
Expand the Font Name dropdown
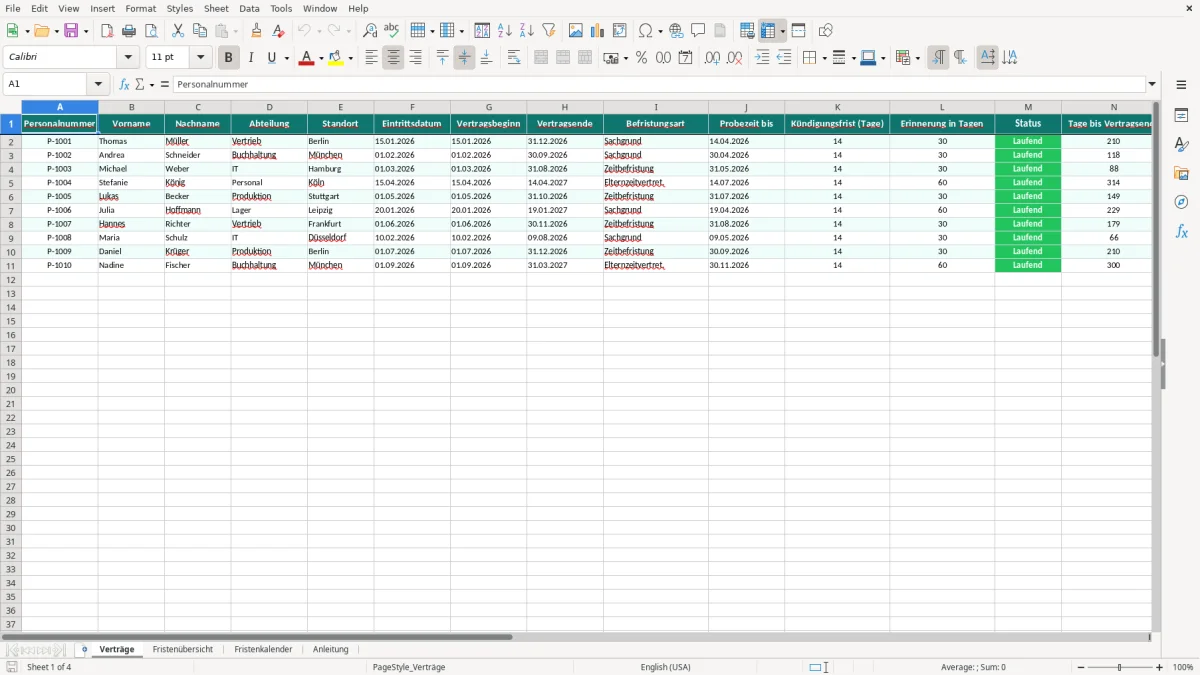point(128,58)
